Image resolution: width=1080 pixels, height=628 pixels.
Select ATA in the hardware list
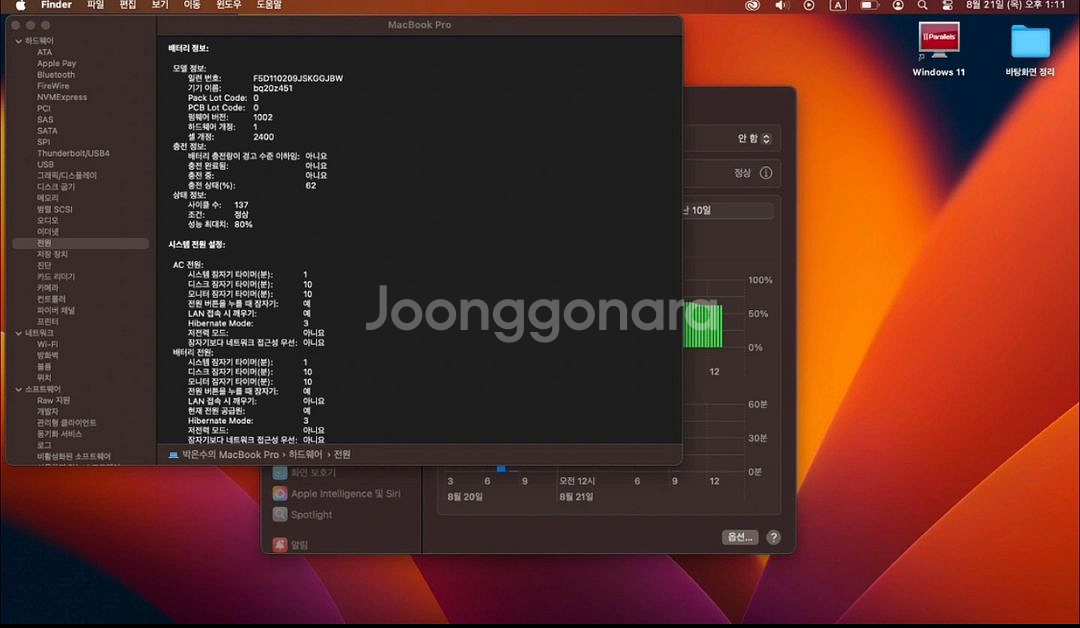pyautogui.click(x=45, y=52)
